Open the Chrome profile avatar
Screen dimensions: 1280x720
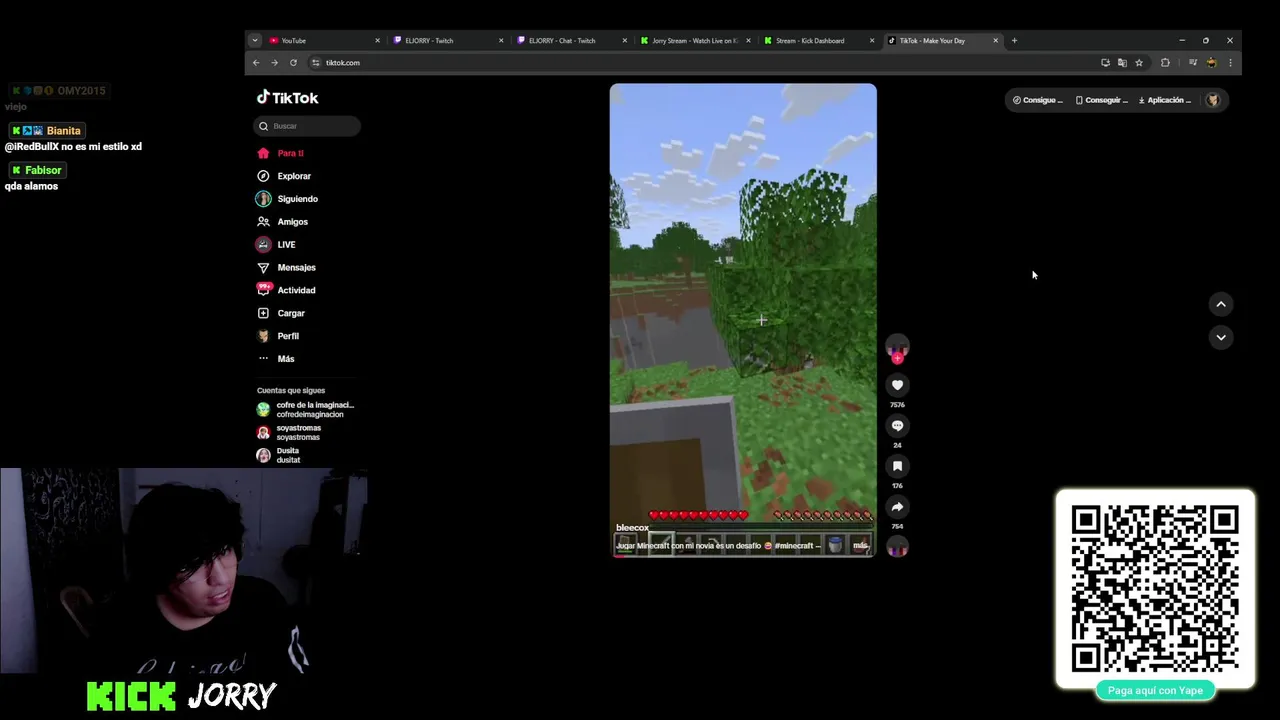coord(1212,63)
